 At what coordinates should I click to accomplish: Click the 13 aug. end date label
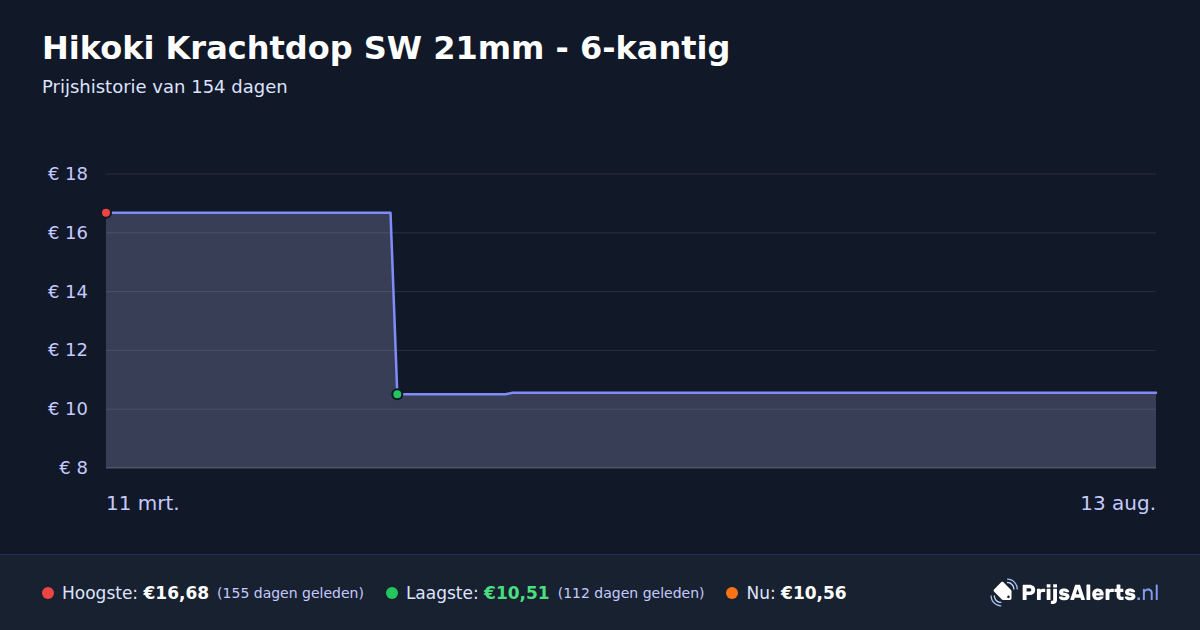(1118, 504)
